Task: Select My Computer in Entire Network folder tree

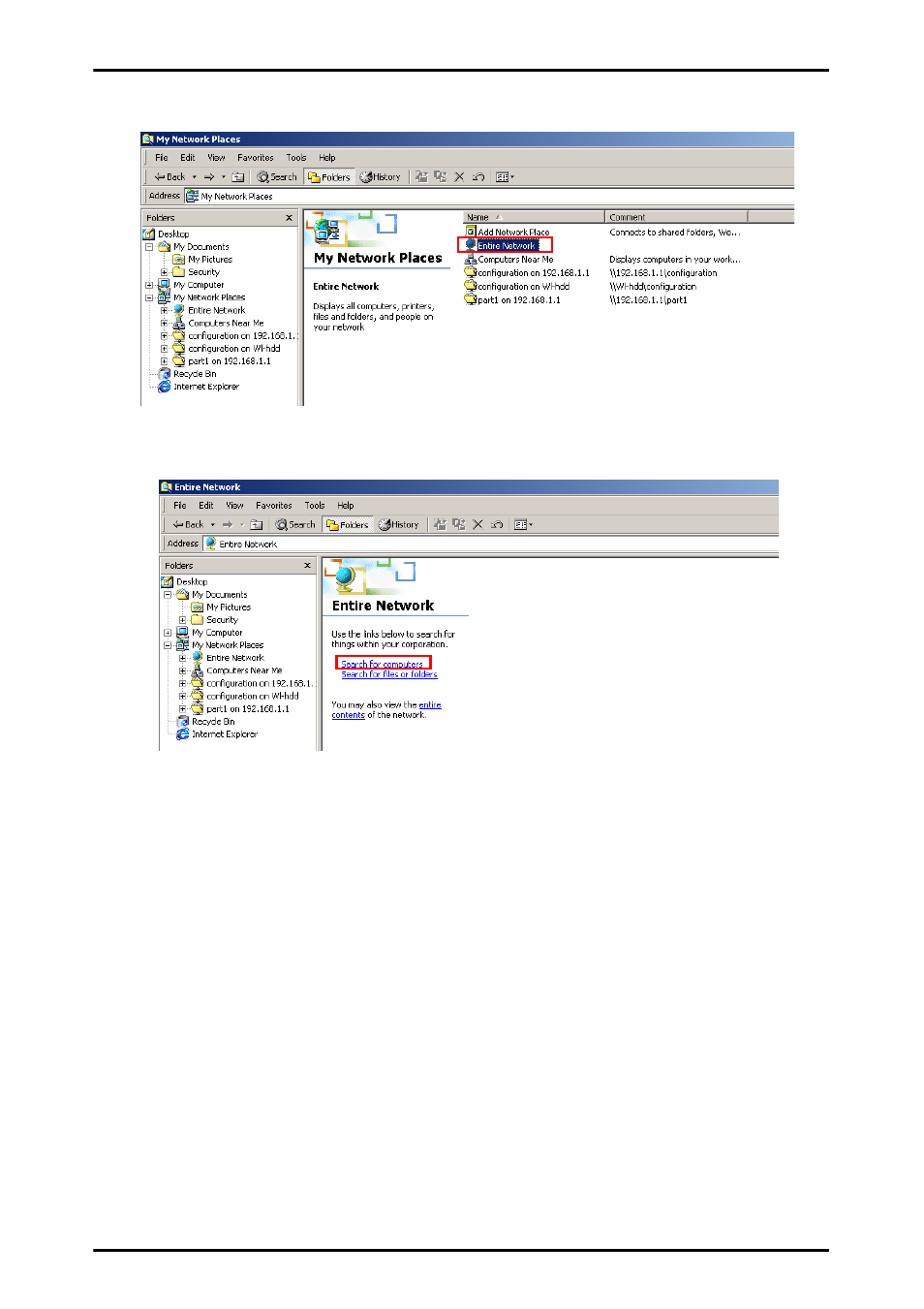Action: (x=209, y=633)
